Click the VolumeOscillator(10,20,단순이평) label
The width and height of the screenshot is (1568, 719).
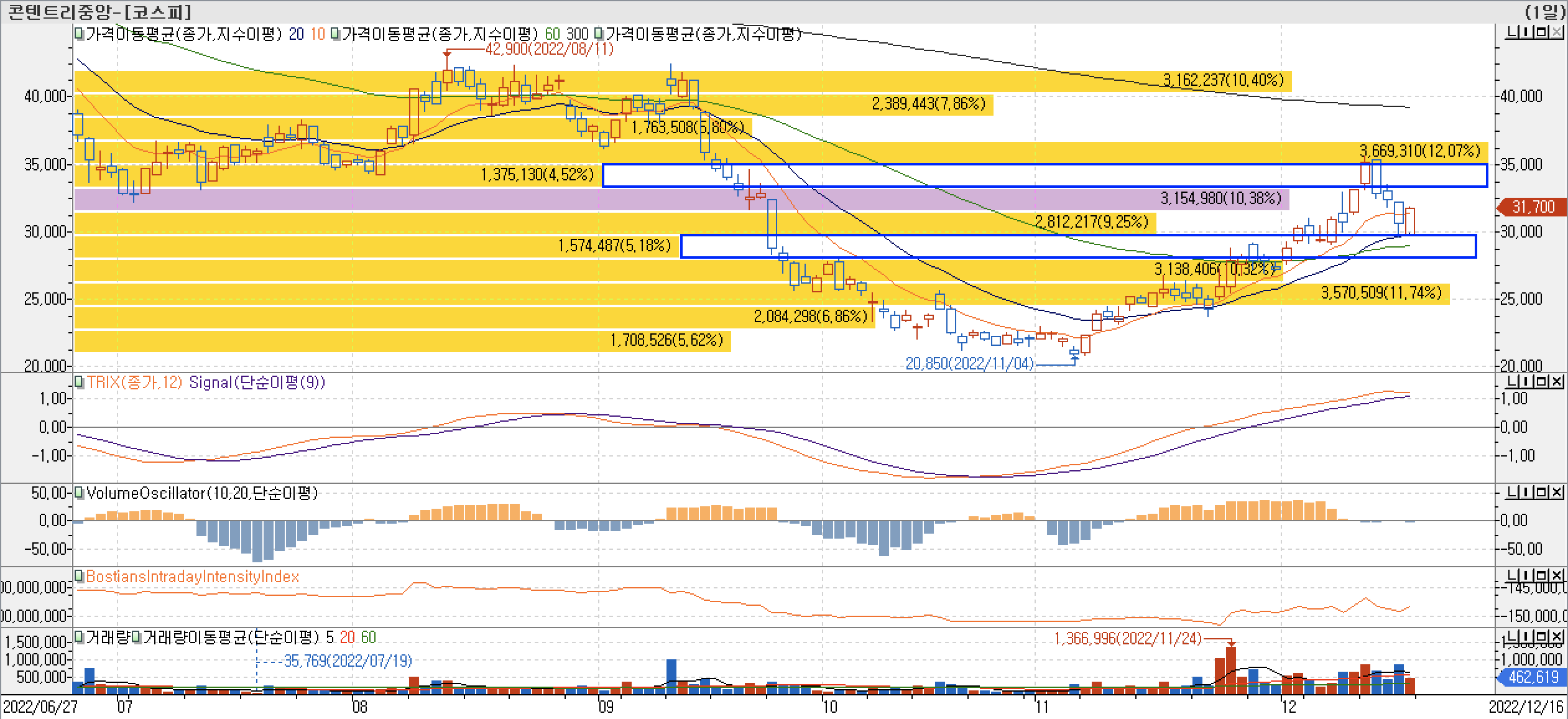click(x=202, y=493)
